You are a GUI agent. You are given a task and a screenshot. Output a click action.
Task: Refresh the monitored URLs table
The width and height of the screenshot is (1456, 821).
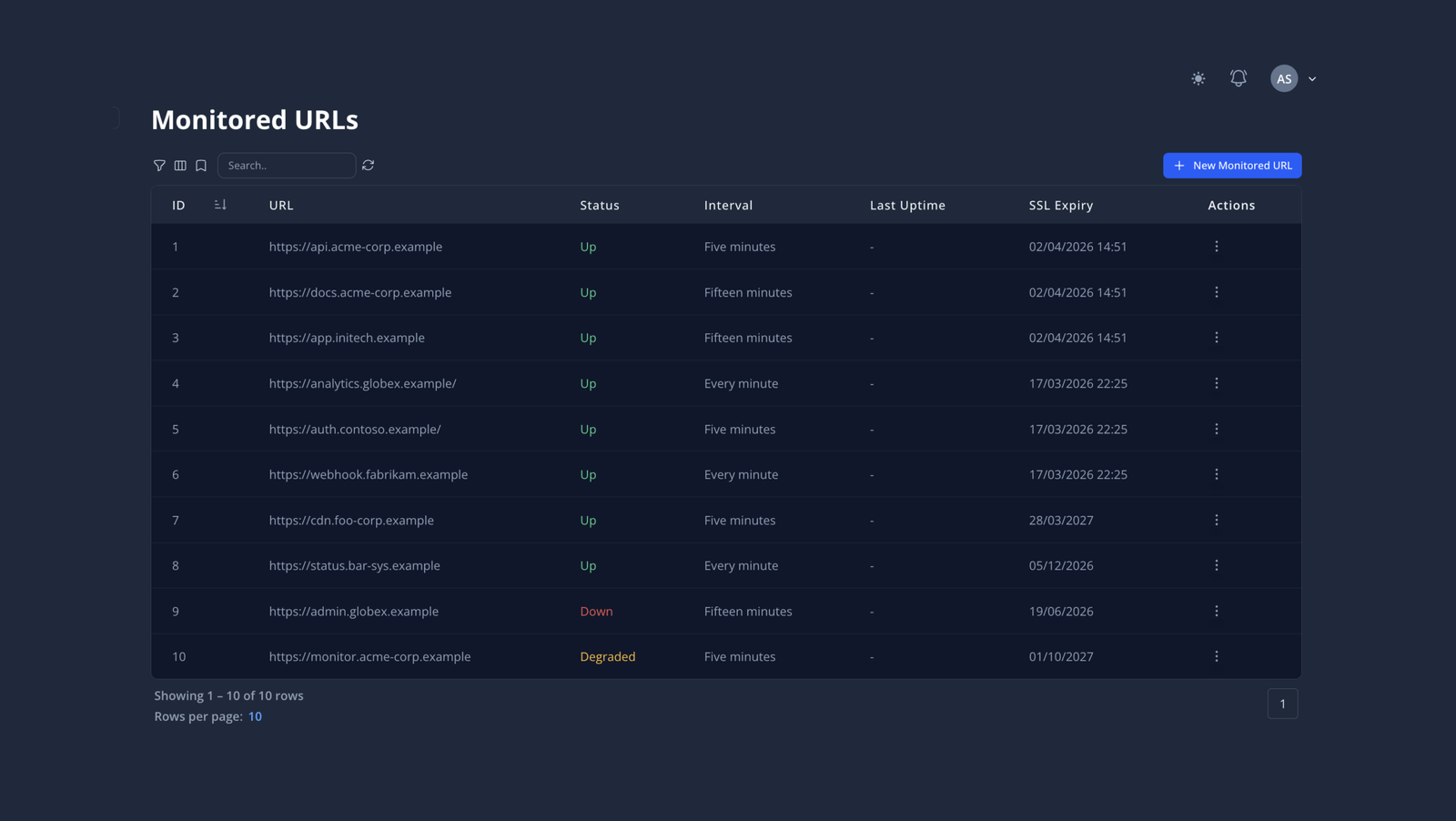pyautogui.click(x=369, y=166)
